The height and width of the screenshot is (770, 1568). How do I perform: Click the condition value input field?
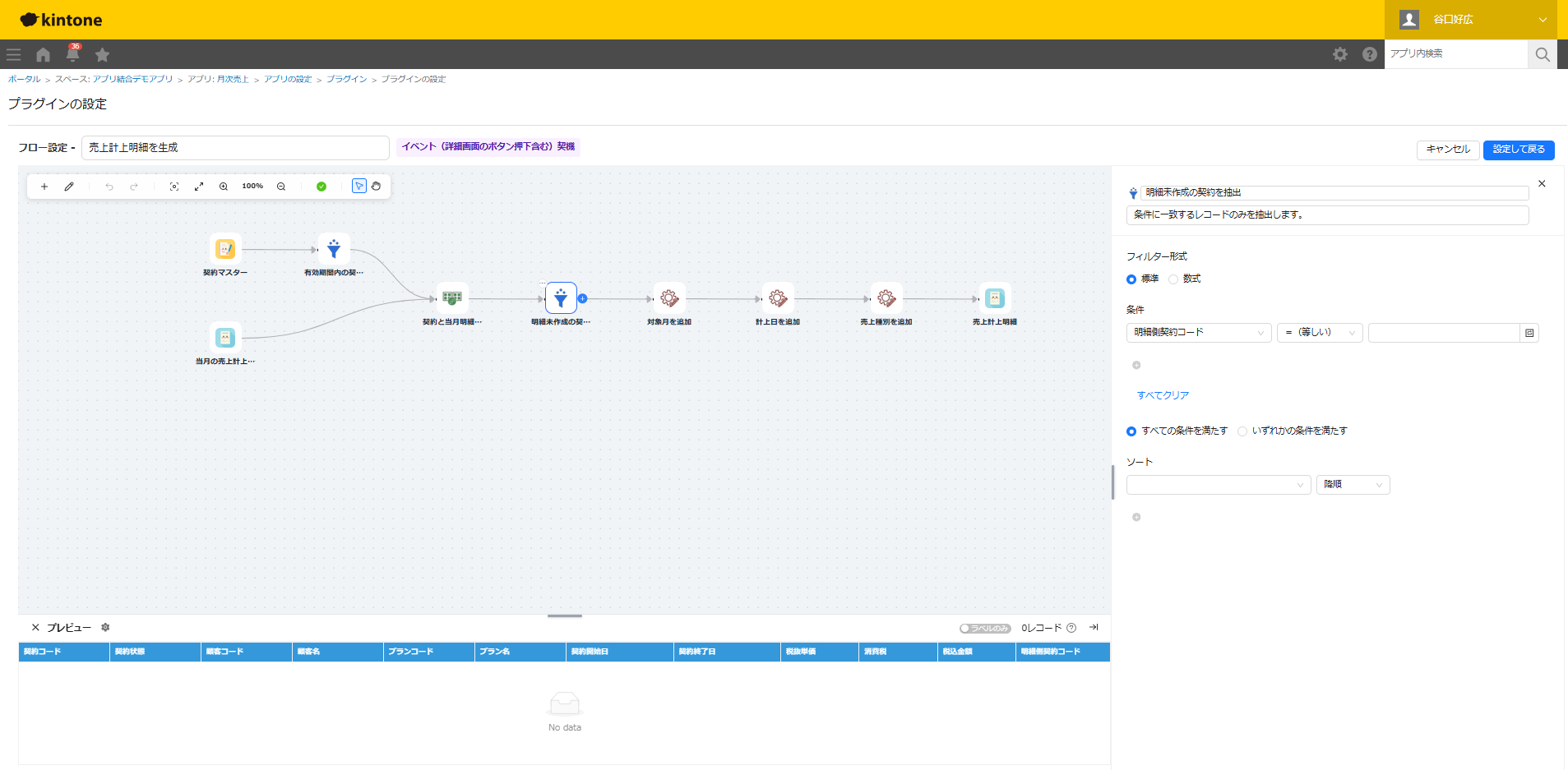(1444, 333)
